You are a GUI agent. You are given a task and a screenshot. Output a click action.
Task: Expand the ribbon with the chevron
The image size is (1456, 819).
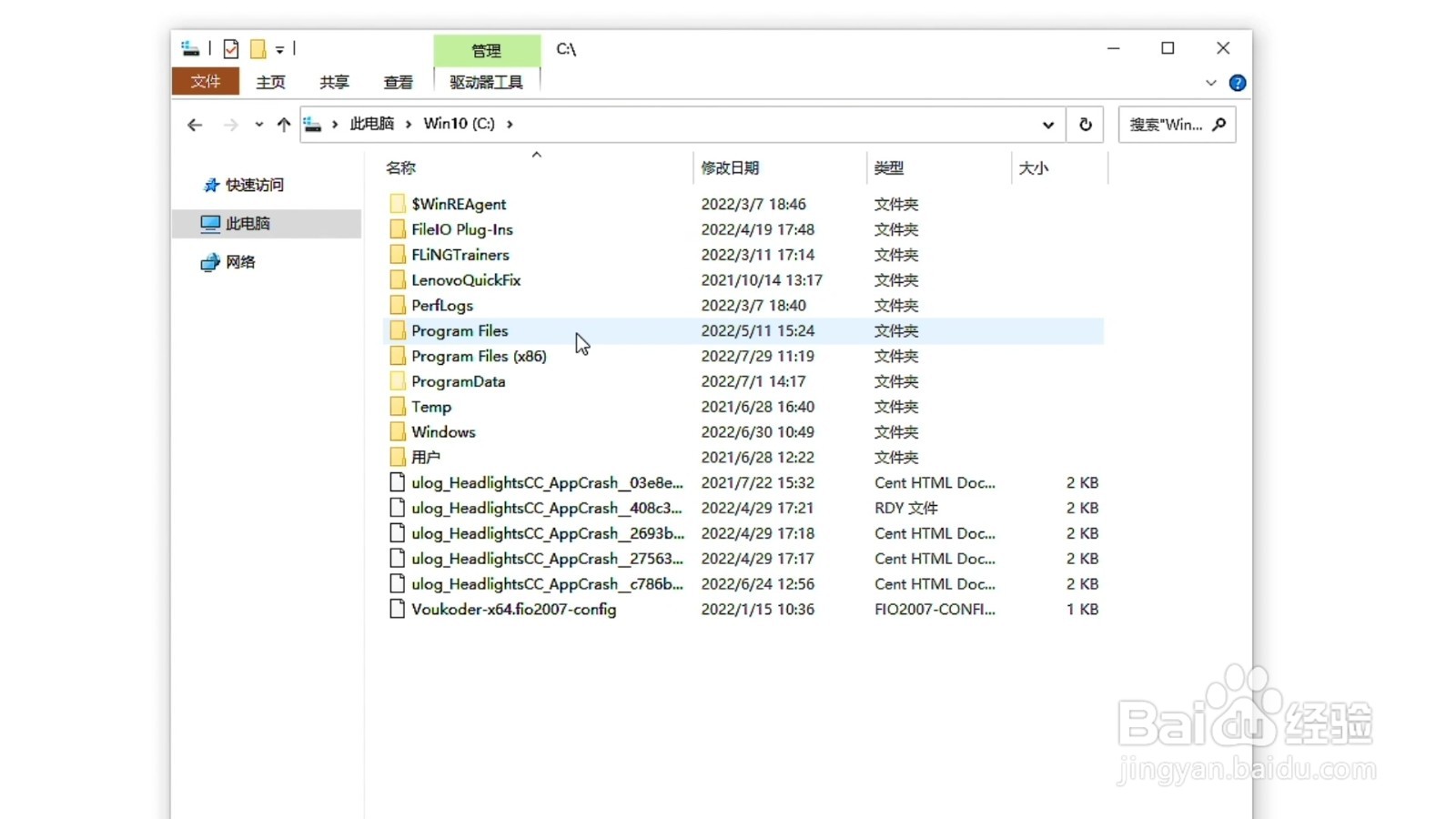(1211, 83)
